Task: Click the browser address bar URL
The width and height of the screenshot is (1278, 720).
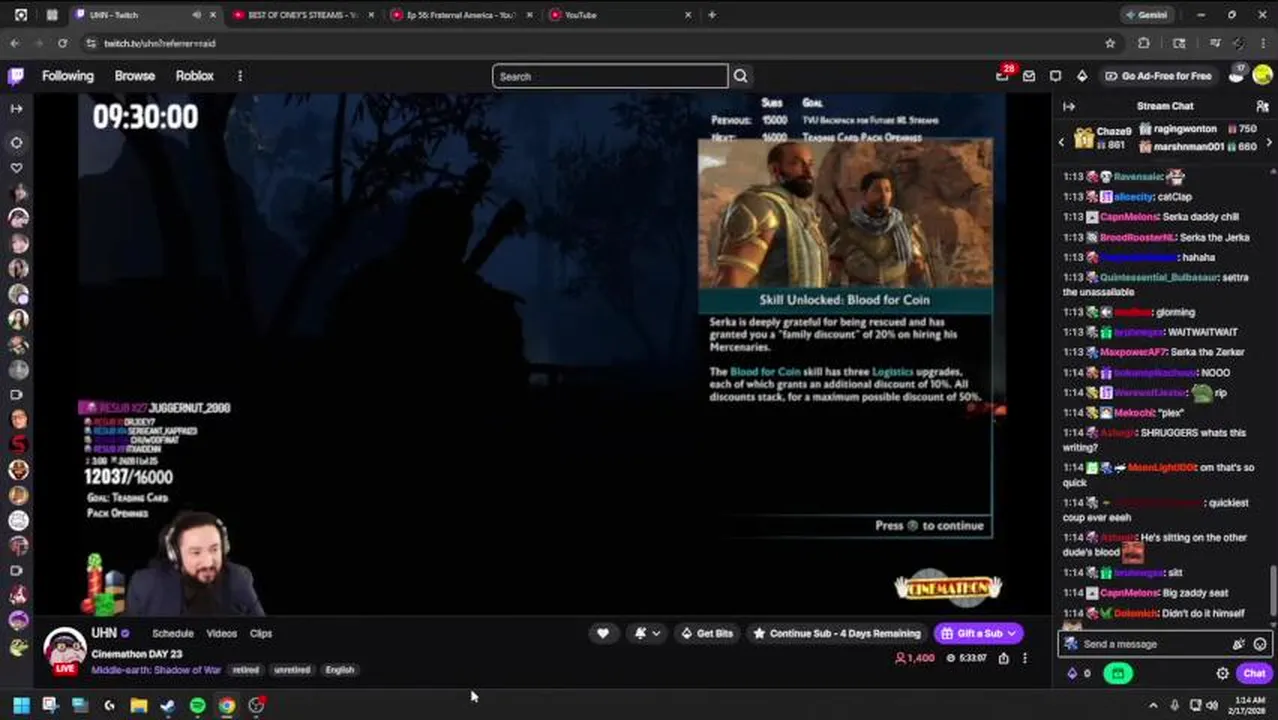Action: click(x=160, y=43)
